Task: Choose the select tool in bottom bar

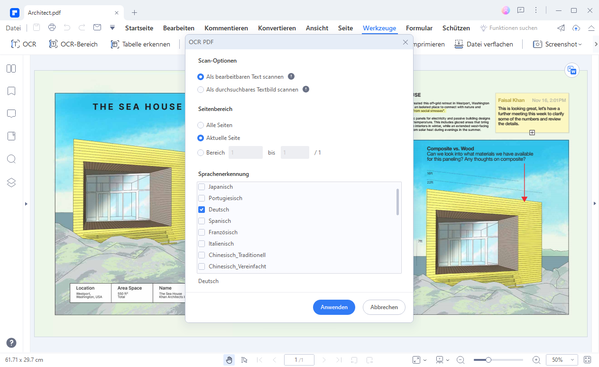Action: [244, 360]
